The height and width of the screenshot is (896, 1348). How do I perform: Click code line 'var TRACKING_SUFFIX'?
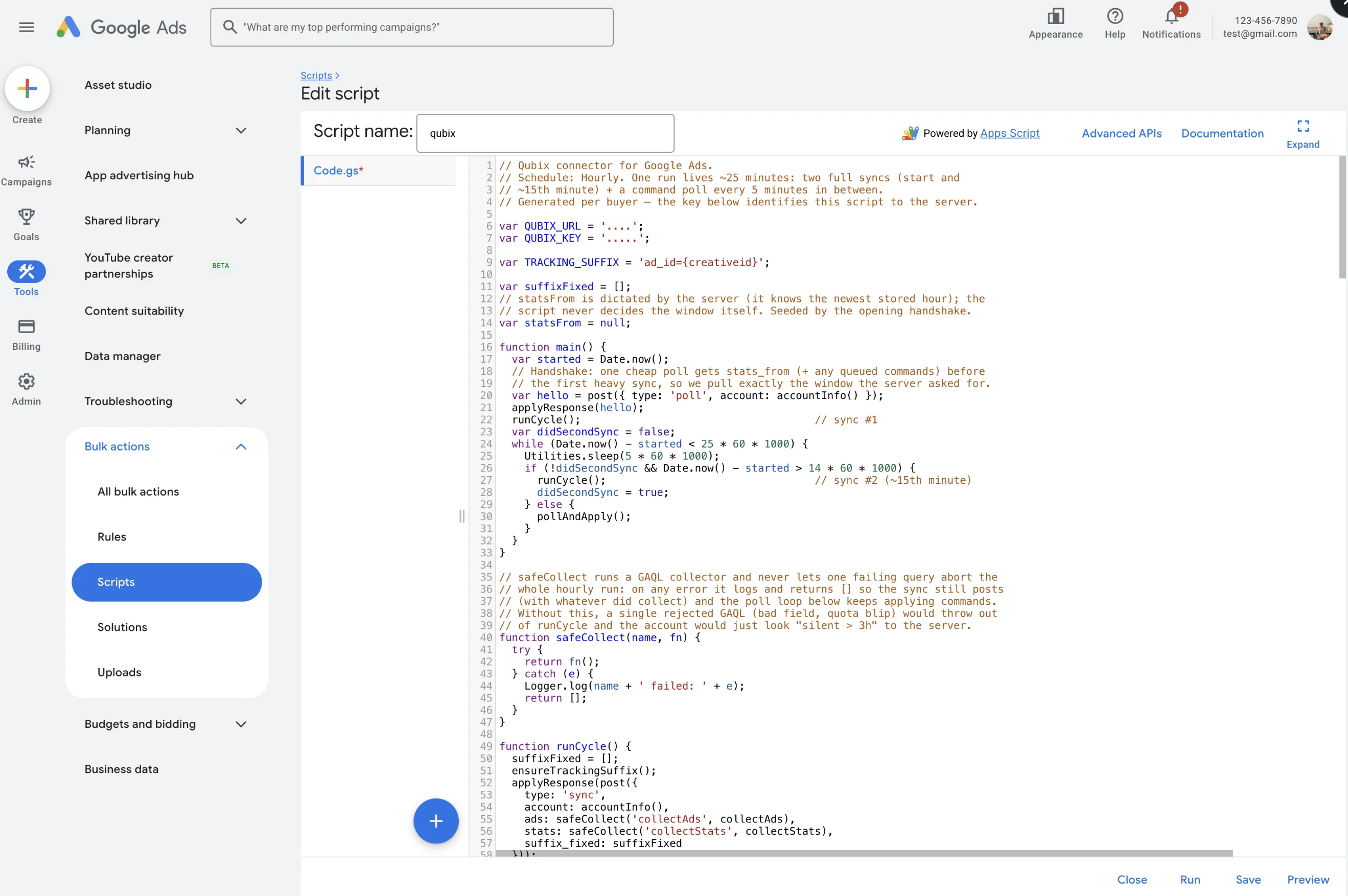(634, 262)
